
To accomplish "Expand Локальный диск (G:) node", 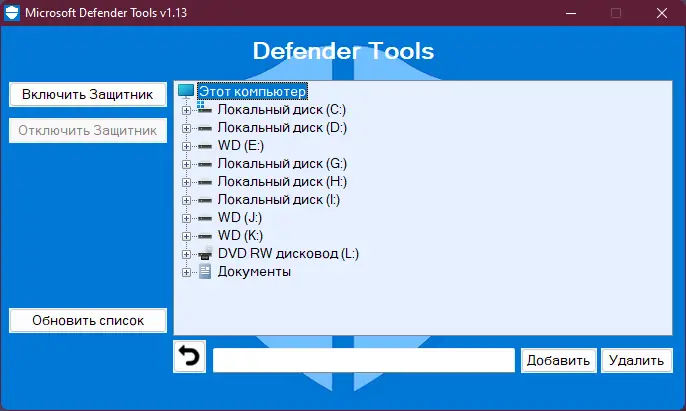I will tap(186, 164).
